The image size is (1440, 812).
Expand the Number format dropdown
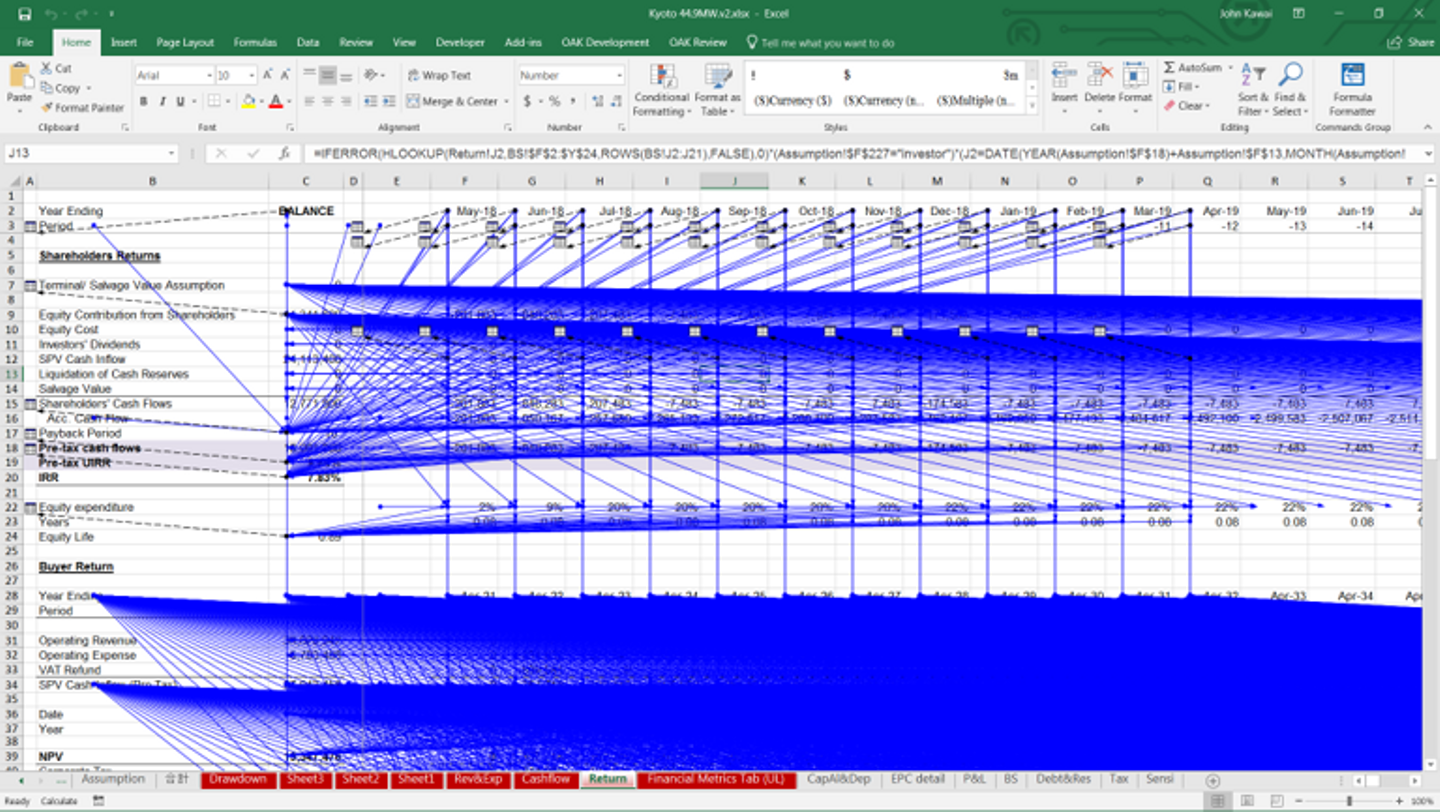[x=620, y=75]
